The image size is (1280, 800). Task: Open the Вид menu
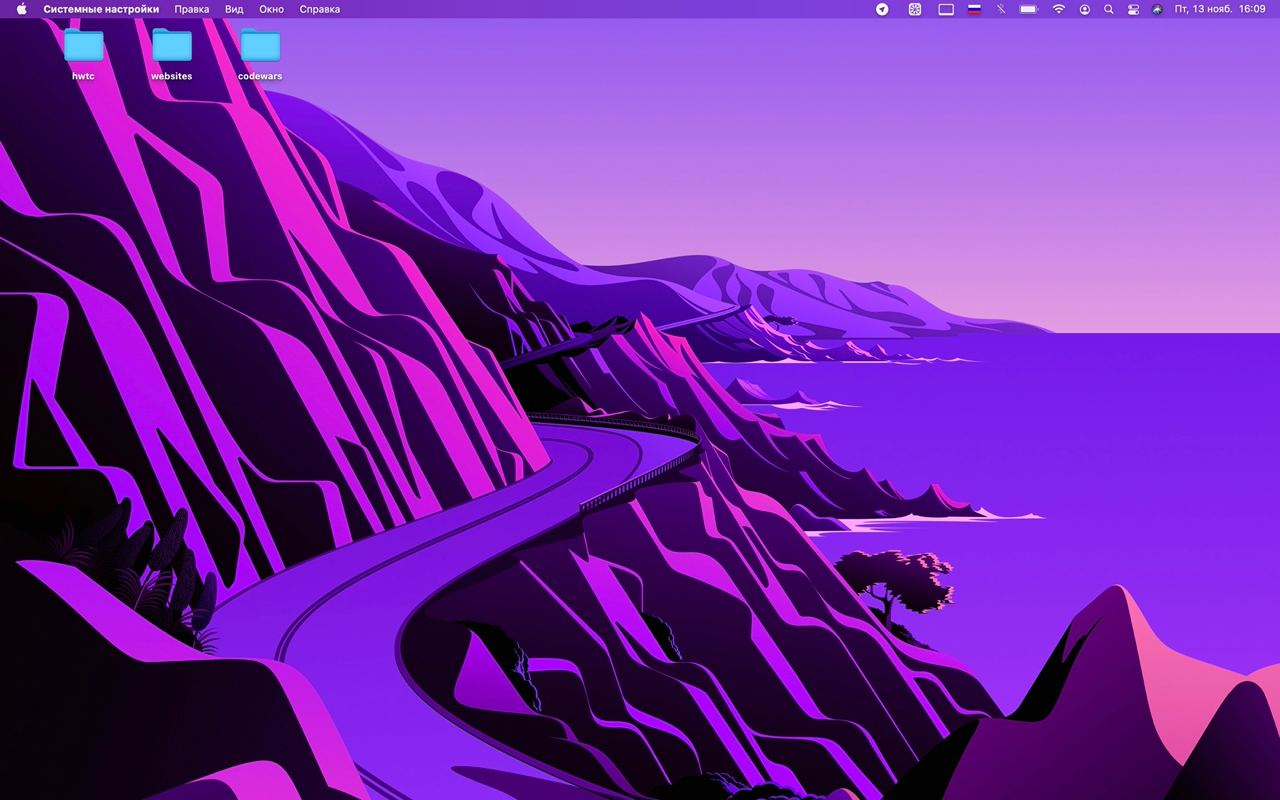[x=234, y=9]
